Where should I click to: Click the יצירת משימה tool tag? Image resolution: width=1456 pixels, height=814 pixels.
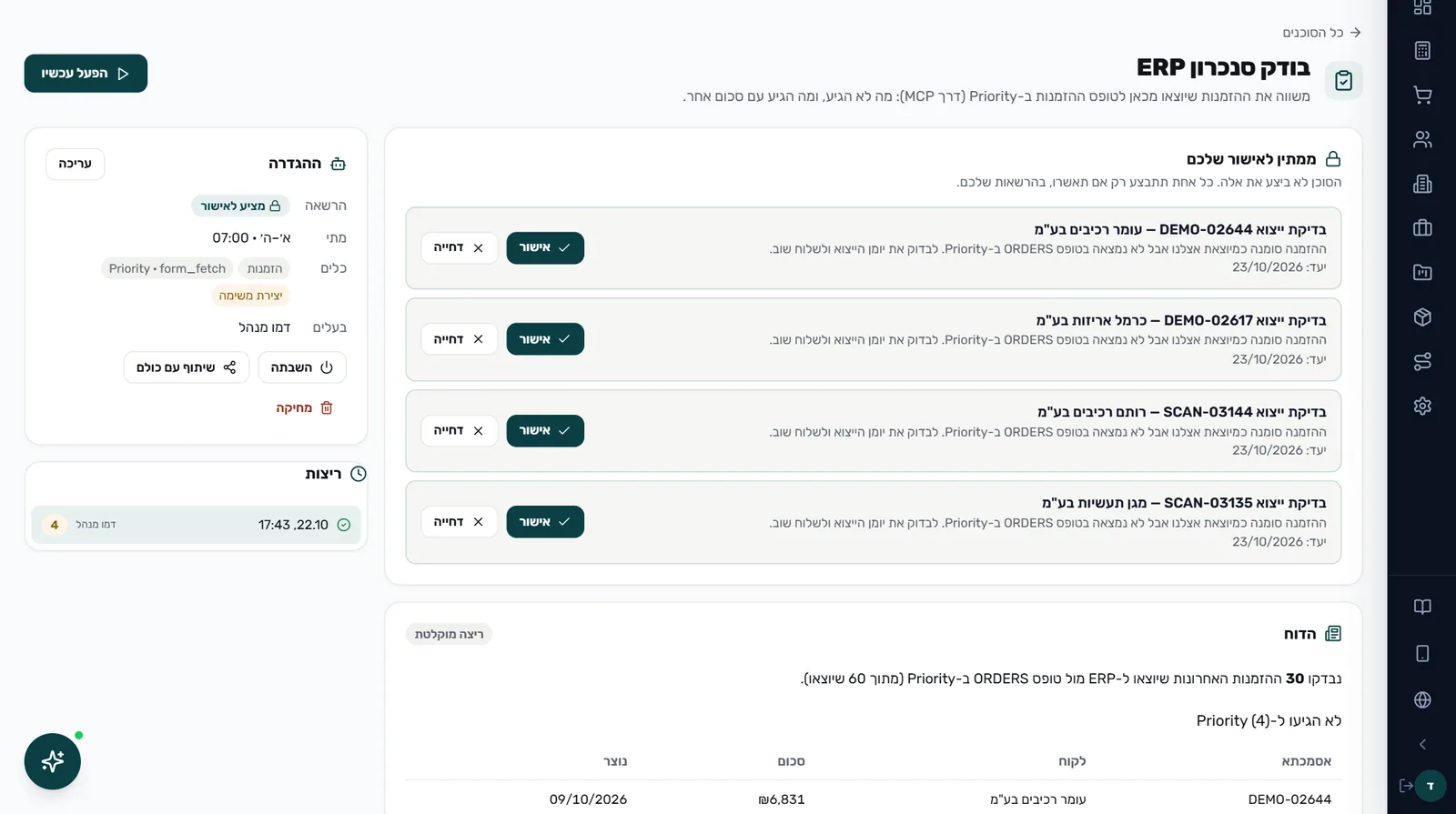(250, 296)
